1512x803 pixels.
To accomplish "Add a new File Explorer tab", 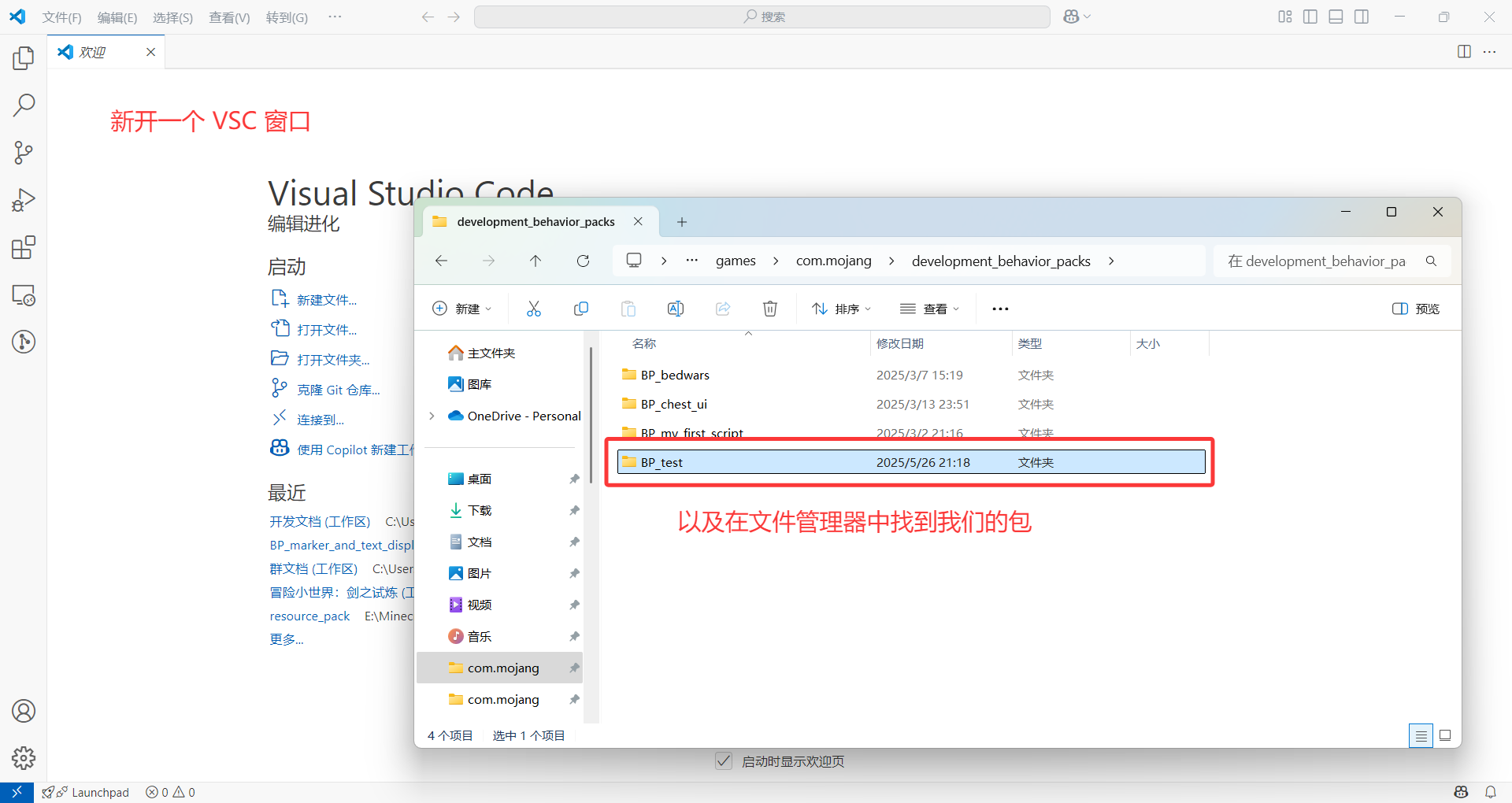I will [682, 222].
